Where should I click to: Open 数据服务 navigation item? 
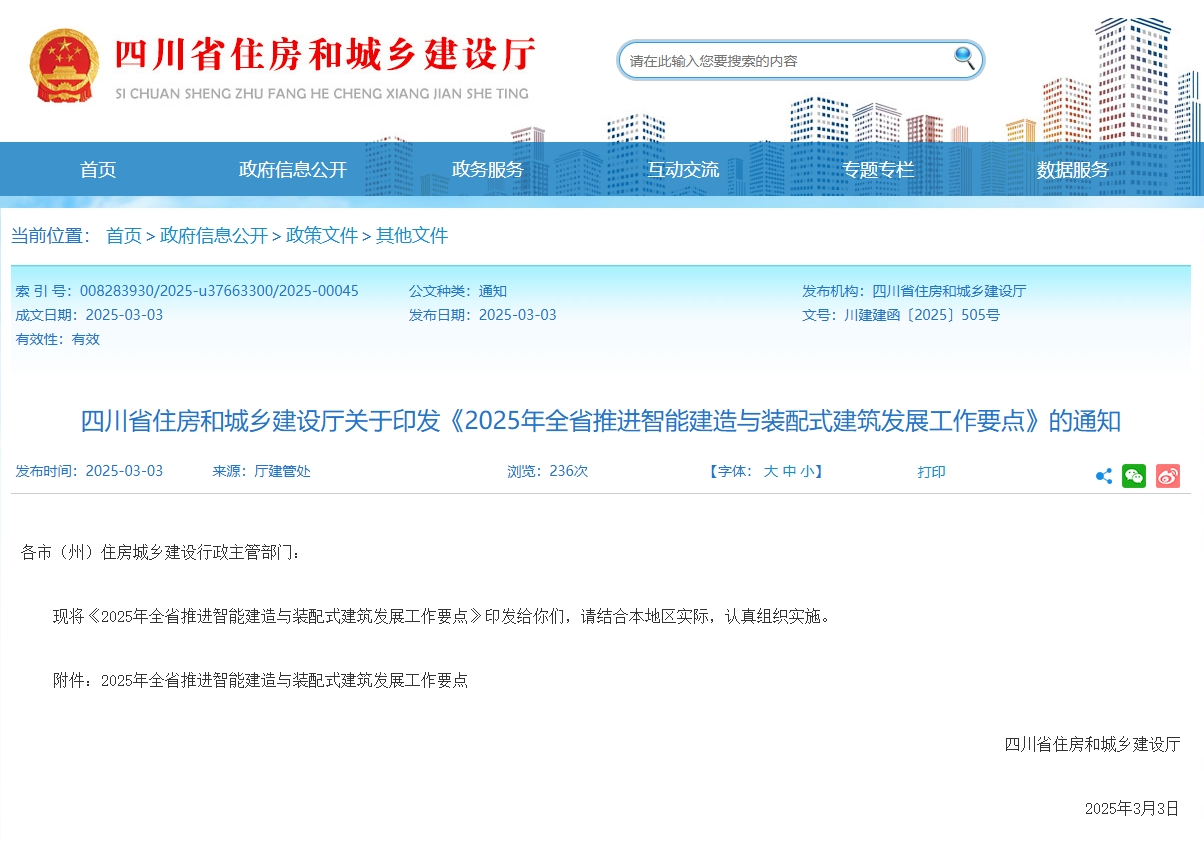pyautogui.click(x=1073, y=170)
